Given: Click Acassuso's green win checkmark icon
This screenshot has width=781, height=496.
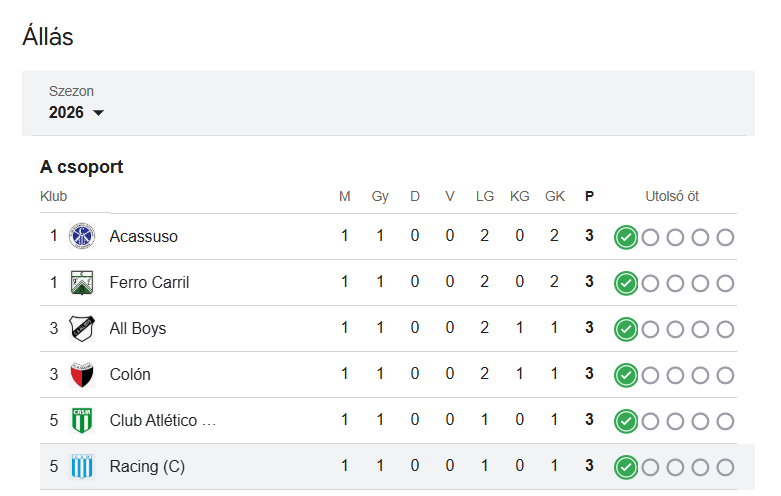Looking at the screenshot, I should pyautogui.click(x=626, y=237).
